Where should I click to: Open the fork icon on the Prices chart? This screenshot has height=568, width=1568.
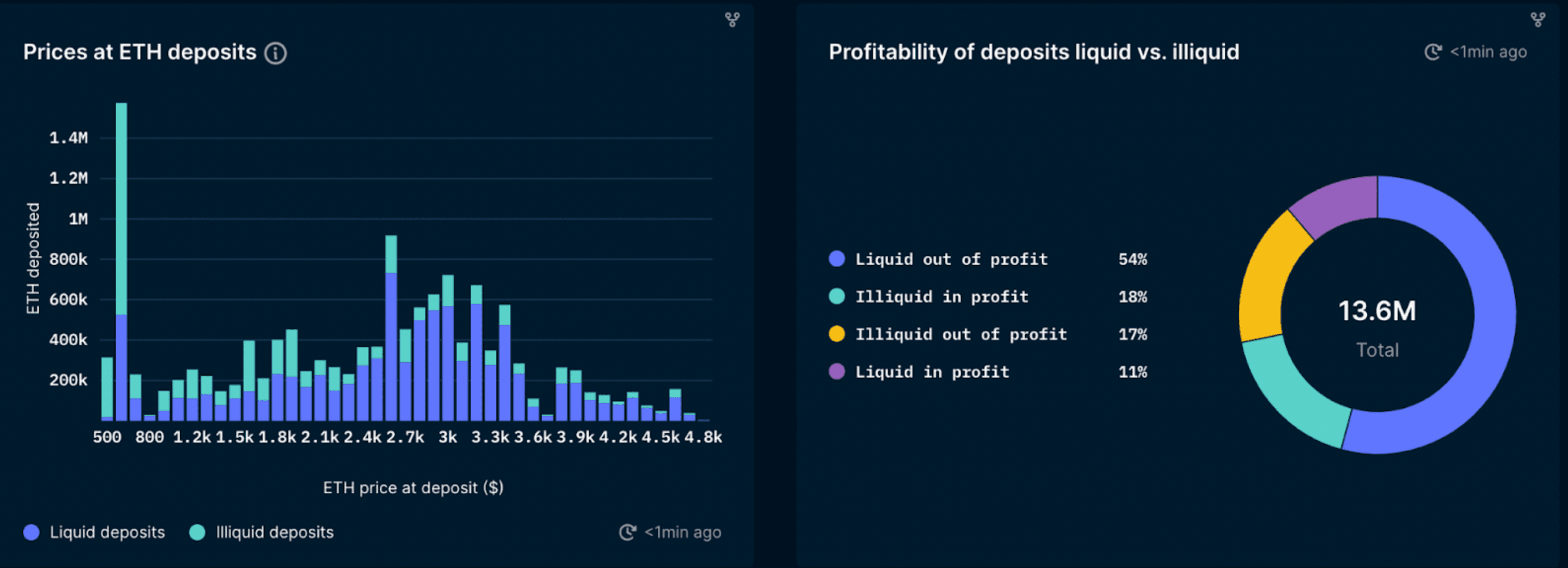tap(732, 19)
